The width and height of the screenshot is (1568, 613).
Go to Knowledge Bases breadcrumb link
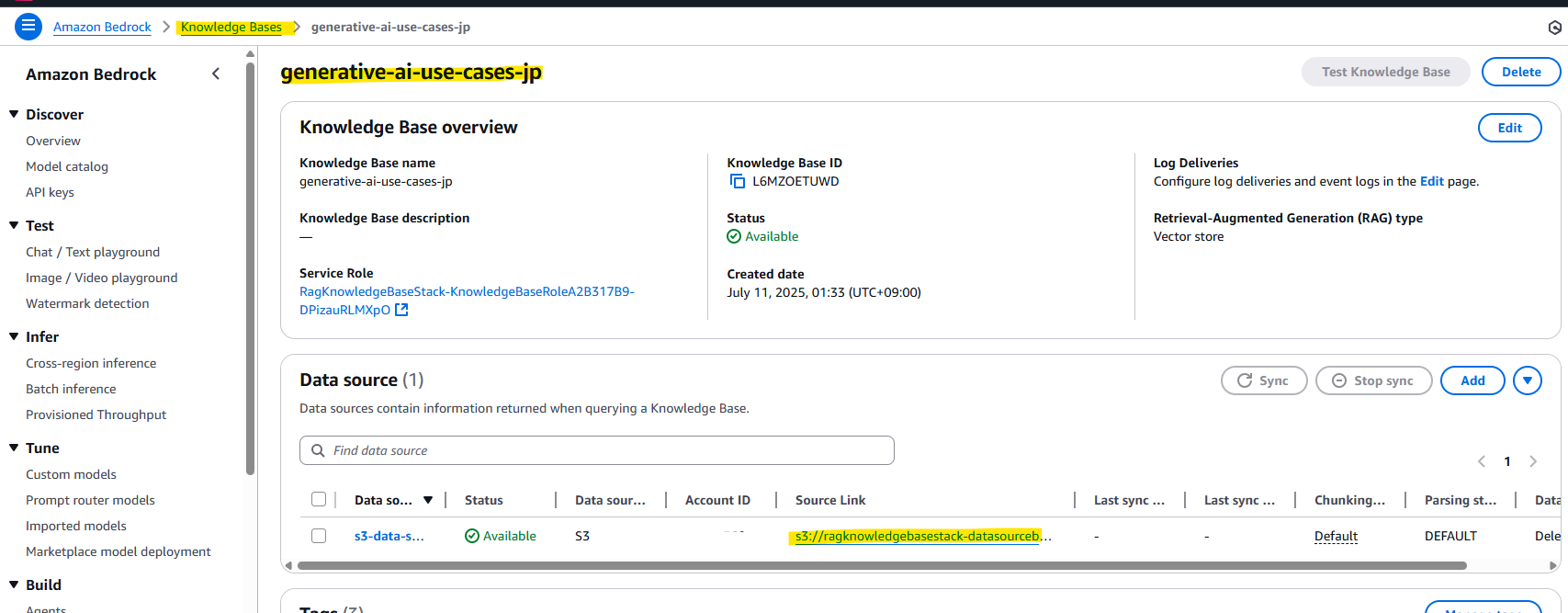[231, 27]
